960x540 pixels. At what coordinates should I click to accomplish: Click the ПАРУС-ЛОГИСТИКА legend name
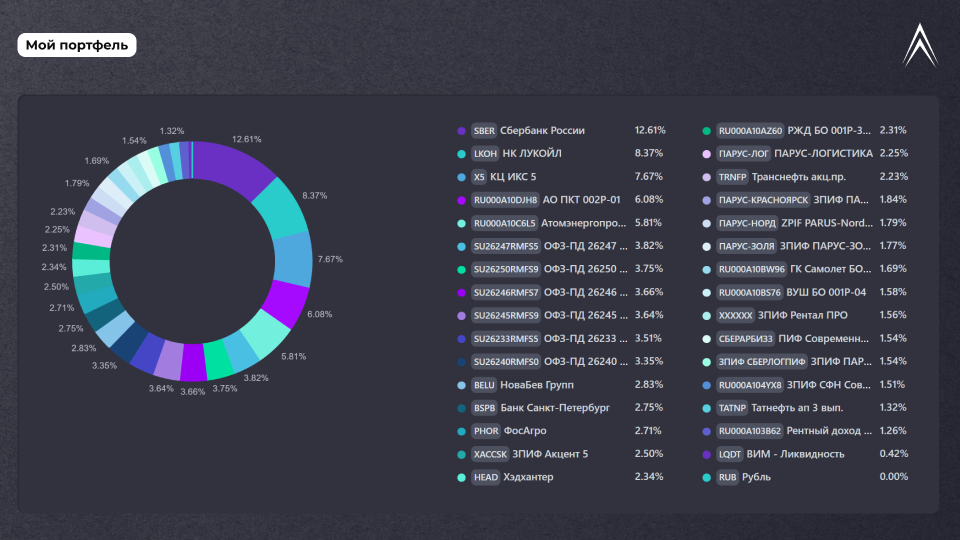(x=823, y=154)
